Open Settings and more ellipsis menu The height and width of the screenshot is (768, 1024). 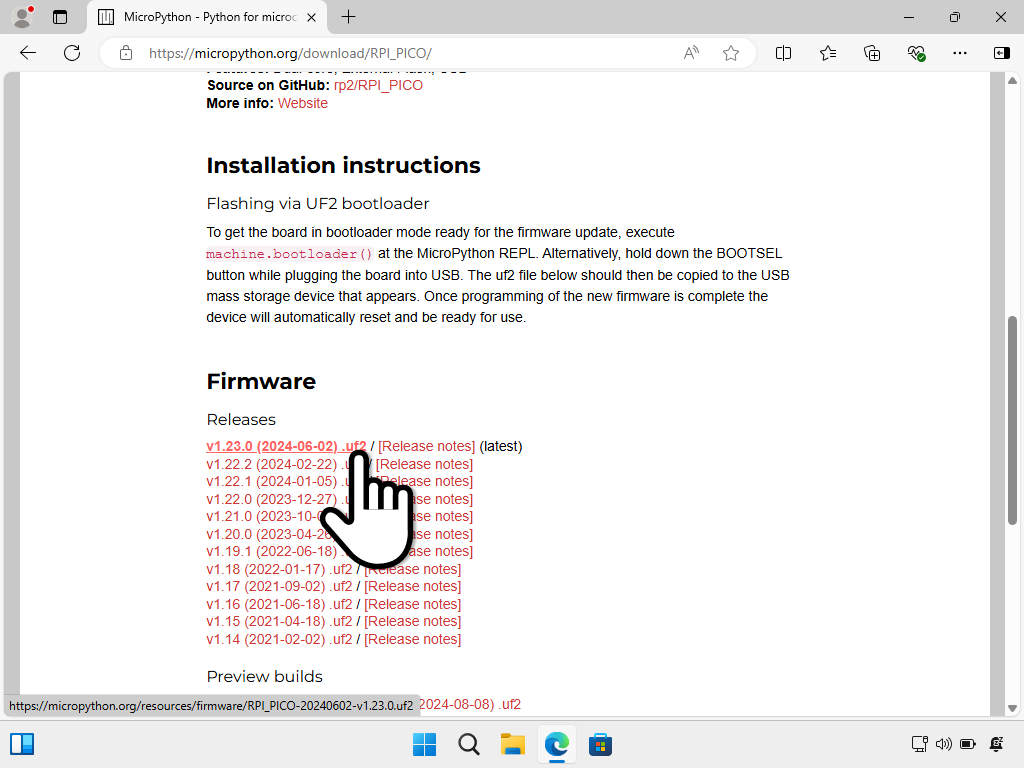click(x=959, y=53)
